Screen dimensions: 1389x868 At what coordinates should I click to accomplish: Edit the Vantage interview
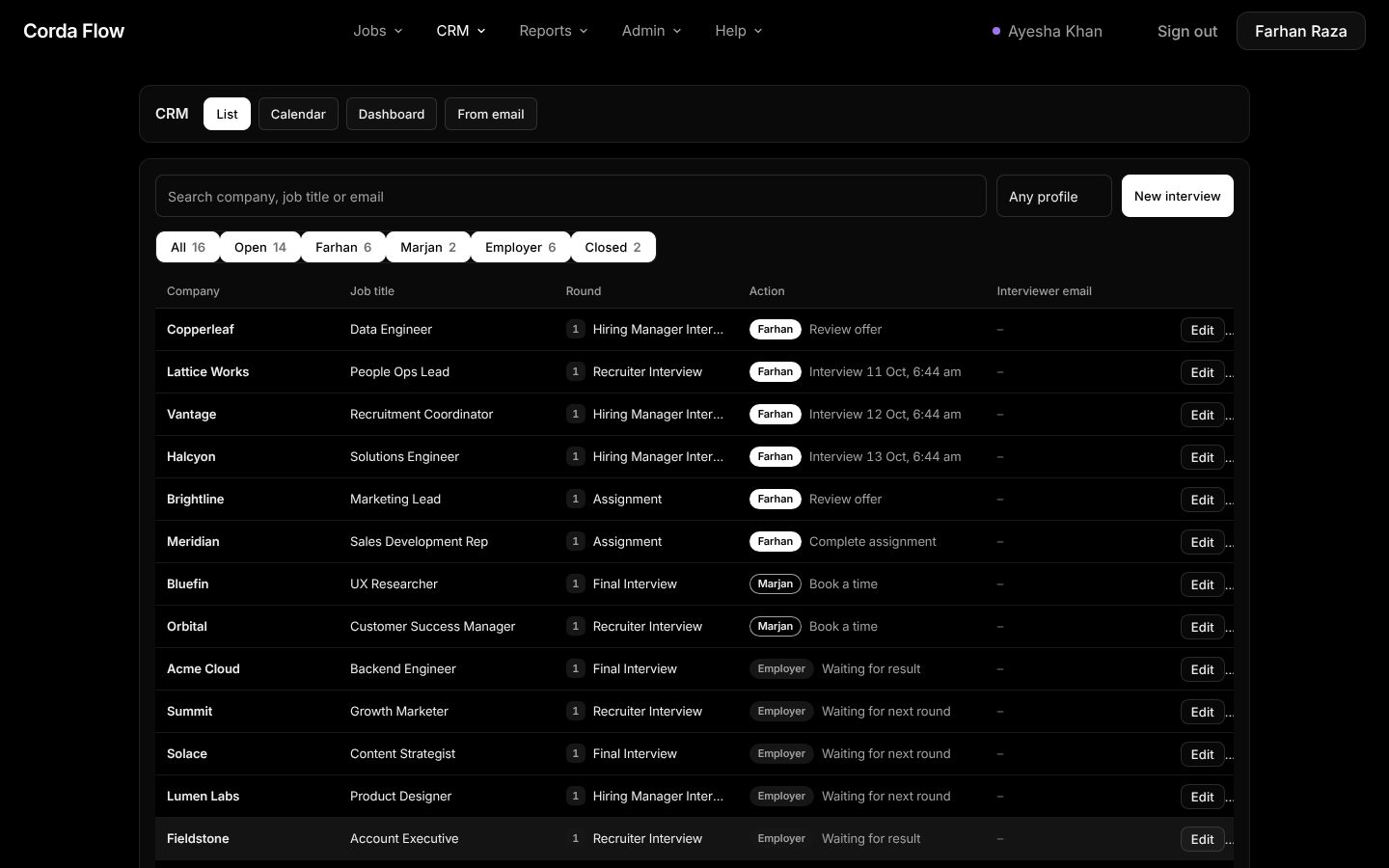tap(1202, 415)
